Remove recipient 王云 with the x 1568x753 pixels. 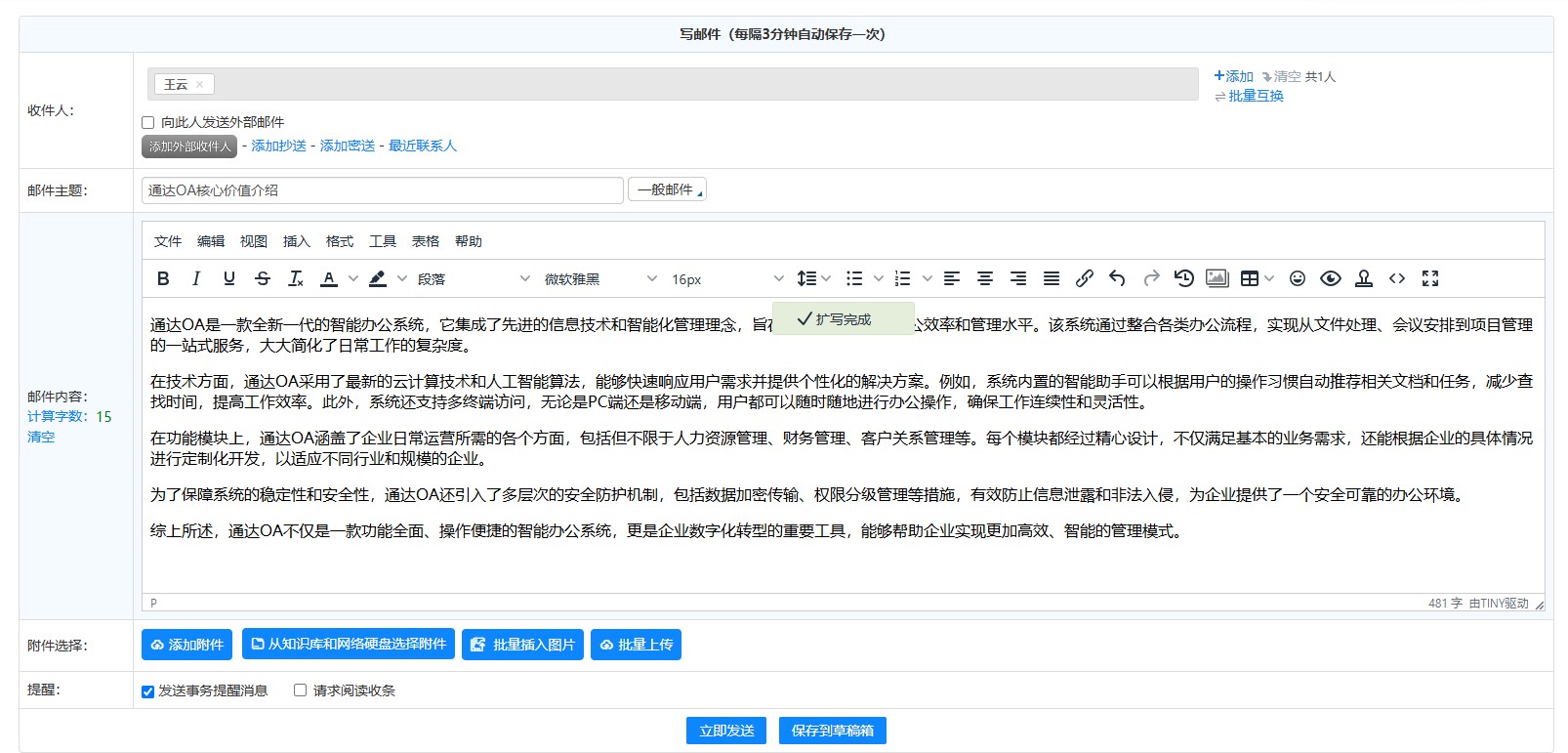pyautogui.click(x=199, y=85)
